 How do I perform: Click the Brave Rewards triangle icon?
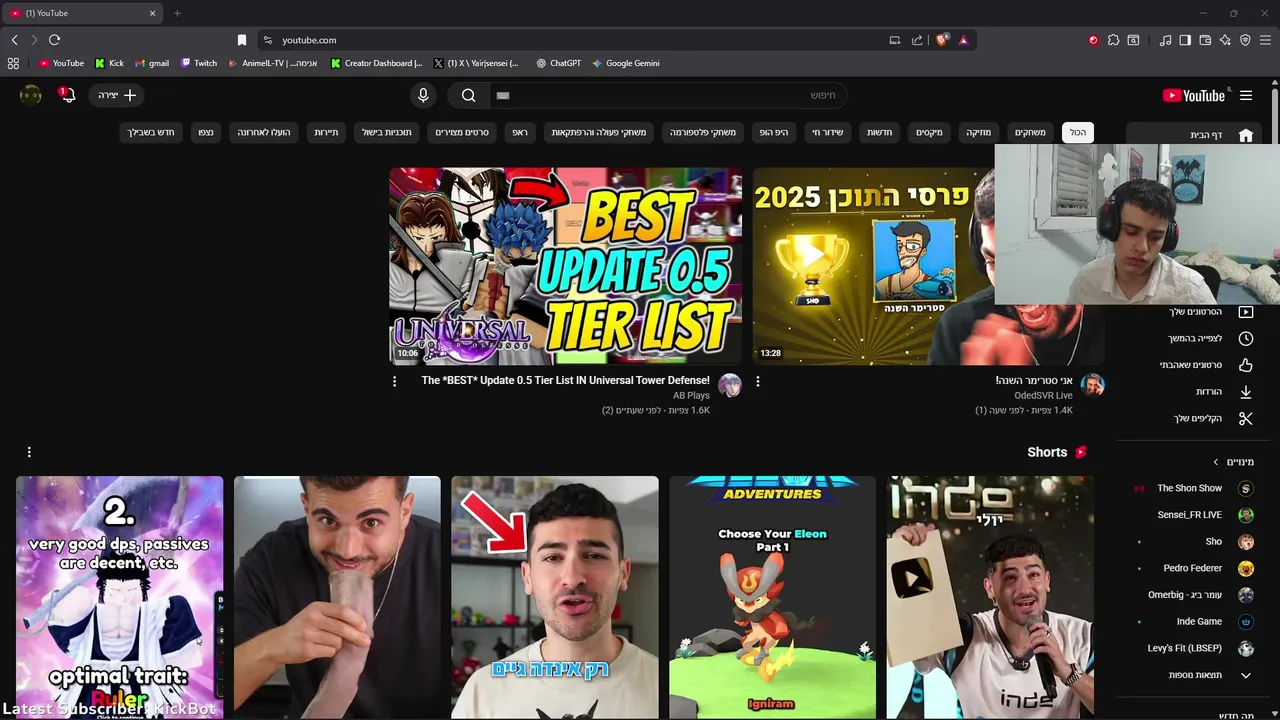[x=963, y=40]
